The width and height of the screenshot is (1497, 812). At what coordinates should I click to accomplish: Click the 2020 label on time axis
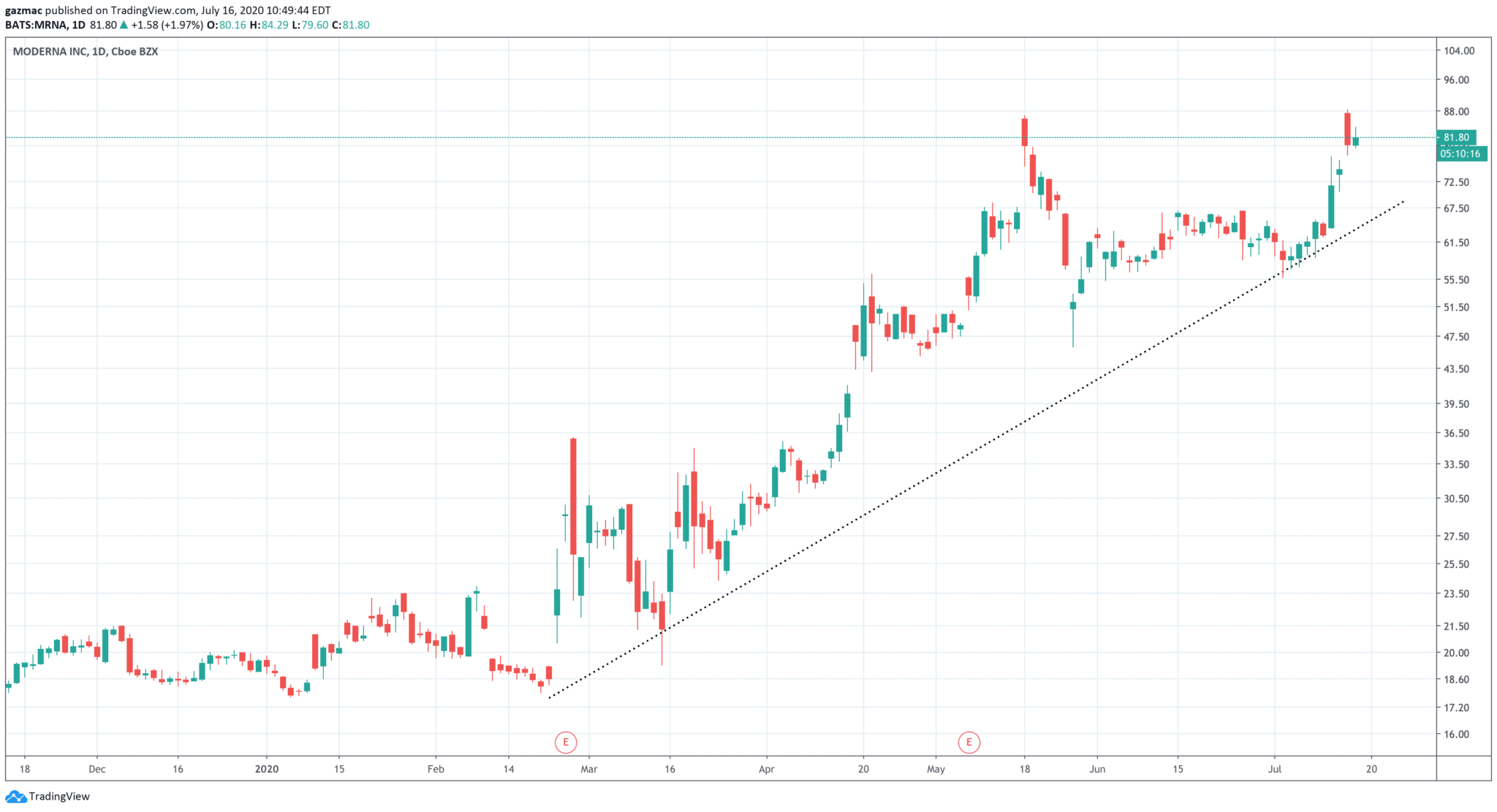pyautogui.click(x=267, y=769)
